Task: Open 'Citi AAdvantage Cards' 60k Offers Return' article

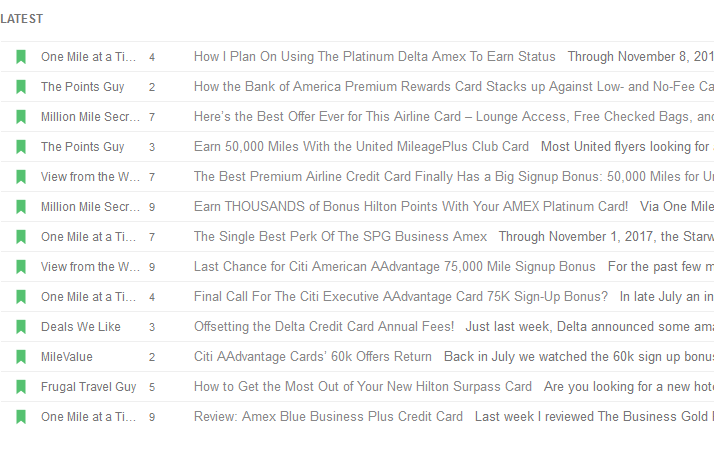Action: pyautogui.click(x=312, y=357)
